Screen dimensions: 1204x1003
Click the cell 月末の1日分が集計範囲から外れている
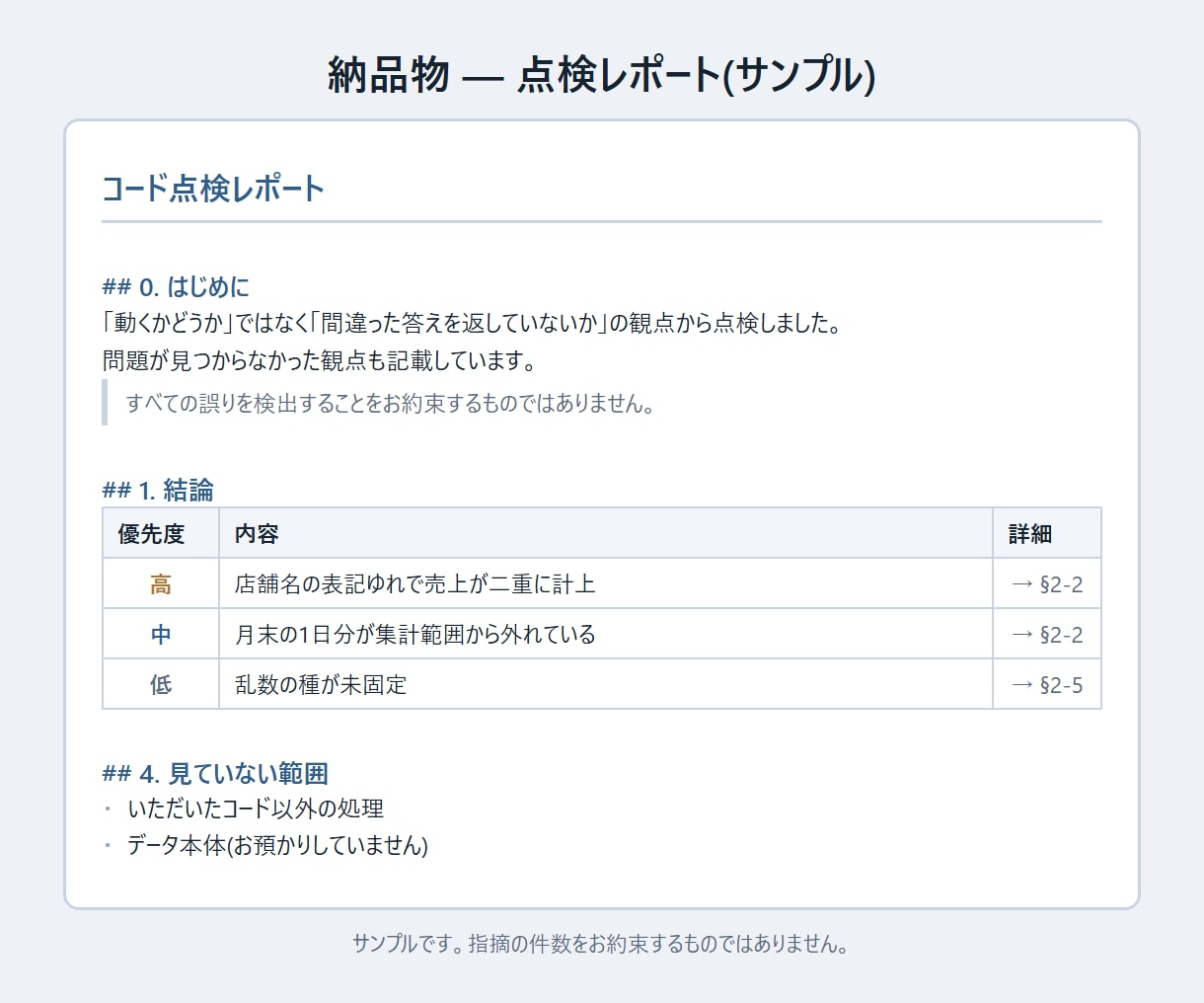point(606,635)
